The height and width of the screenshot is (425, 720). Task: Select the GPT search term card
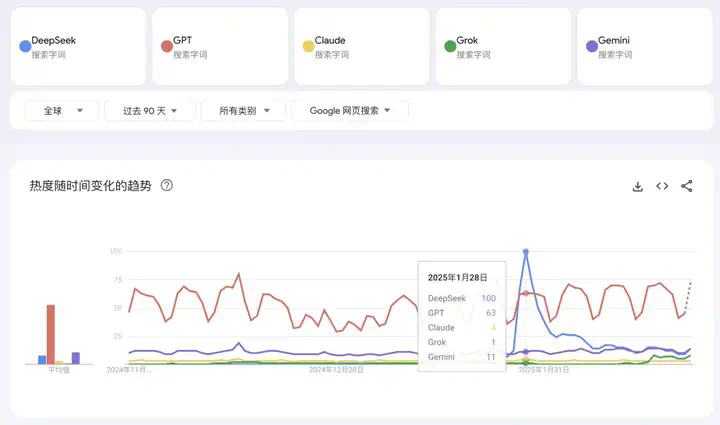pyautogui.click(x=220, y=46)
